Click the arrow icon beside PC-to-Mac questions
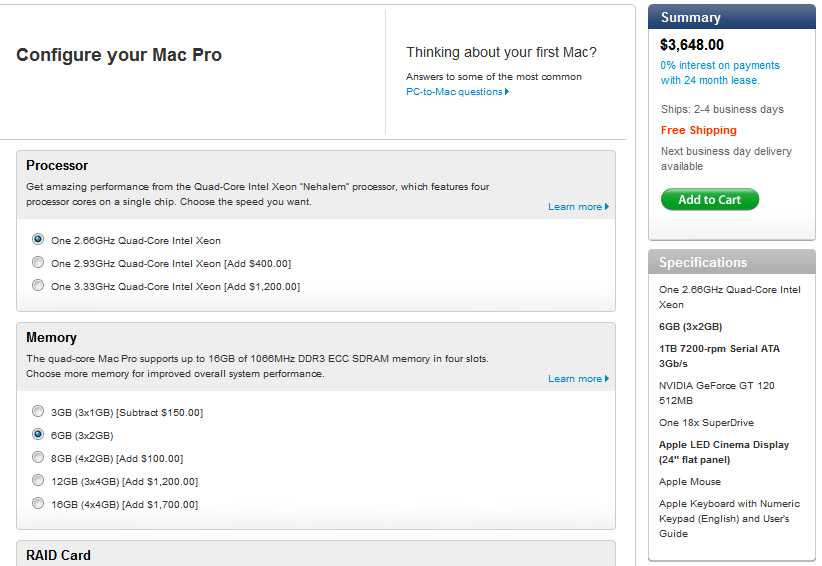 click(x=507, y=92)
